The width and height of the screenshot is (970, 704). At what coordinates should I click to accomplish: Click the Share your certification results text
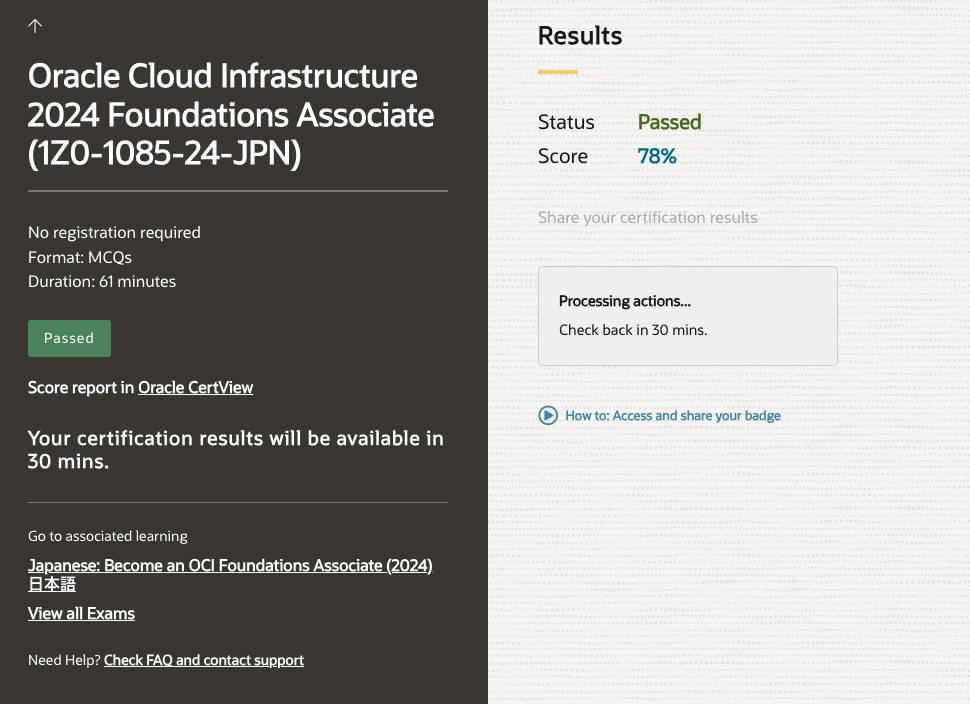(x=647, y=217)
